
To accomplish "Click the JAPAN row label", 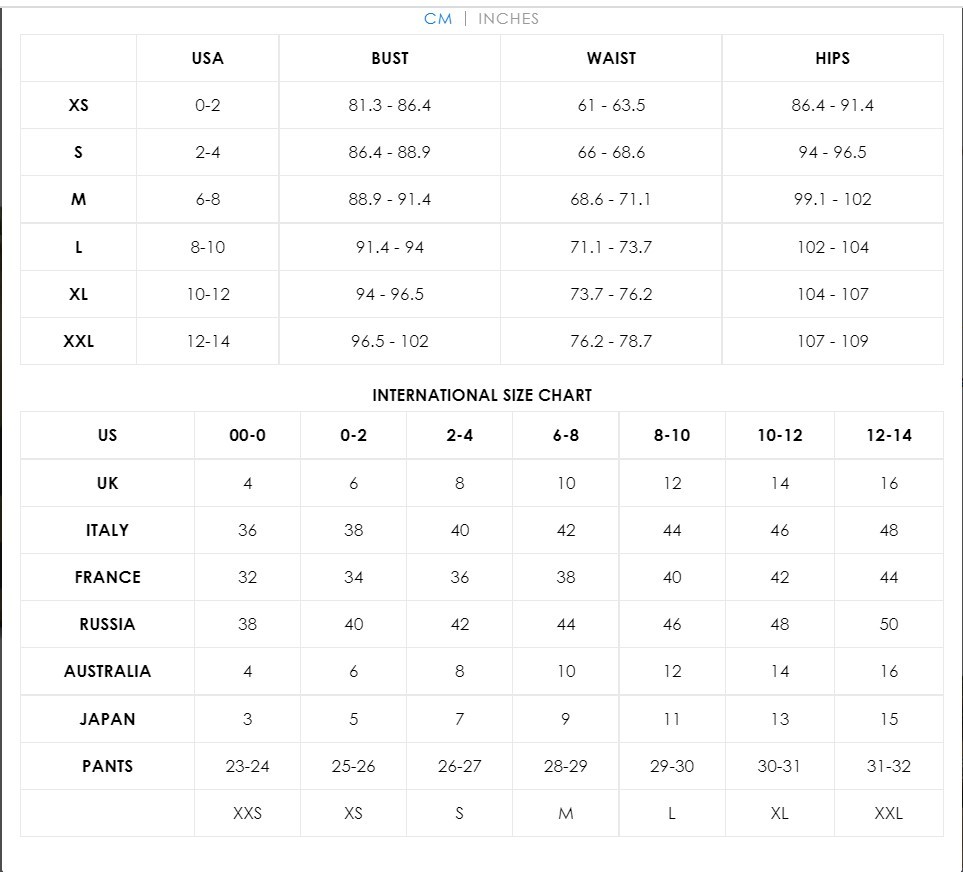I will [107, 719].
